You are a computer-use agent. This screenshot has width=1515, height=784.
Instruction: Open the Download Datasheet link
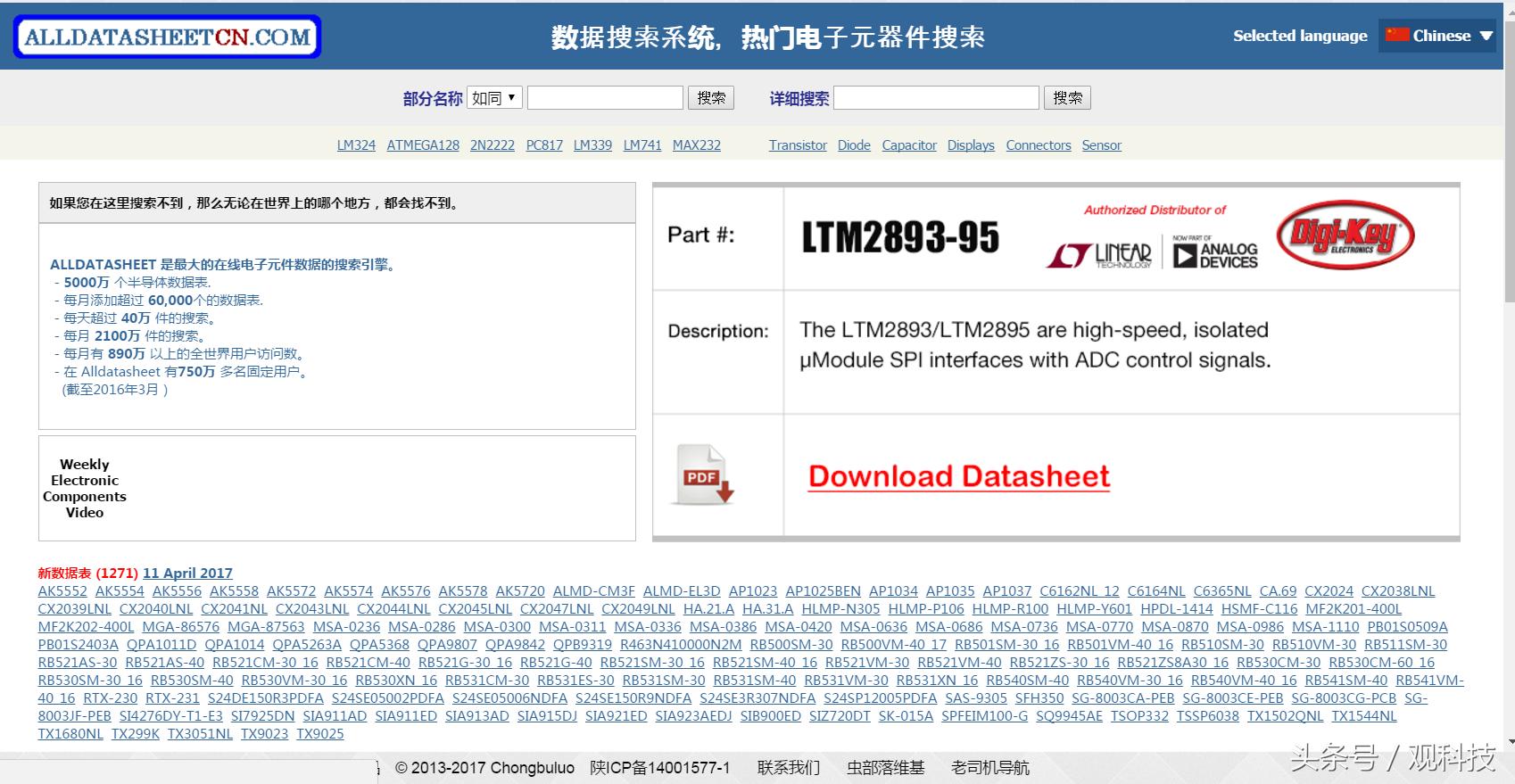click(x=959, y=476)
